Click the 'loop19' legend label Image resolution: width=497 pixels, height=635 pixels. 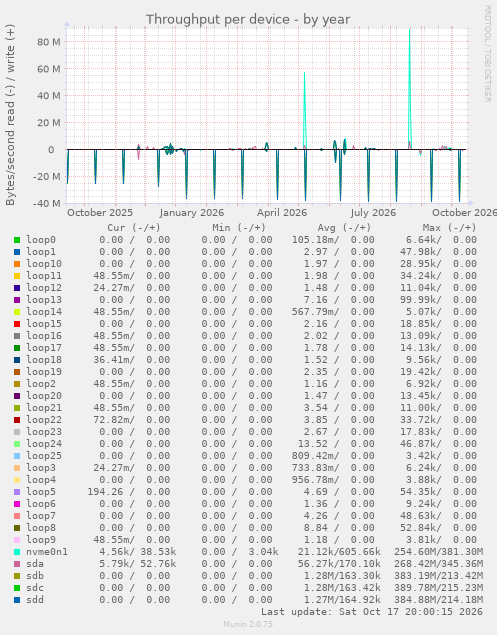coord(44,372)
